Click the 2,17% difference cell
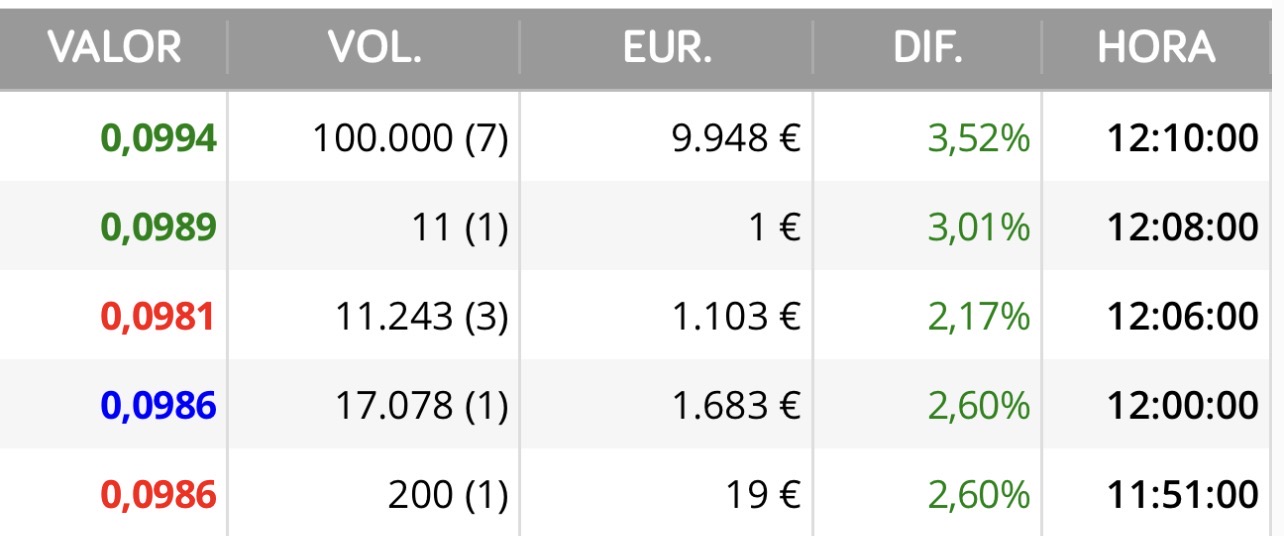Screen dimensions: 1284x536 (x=978, y=317)
